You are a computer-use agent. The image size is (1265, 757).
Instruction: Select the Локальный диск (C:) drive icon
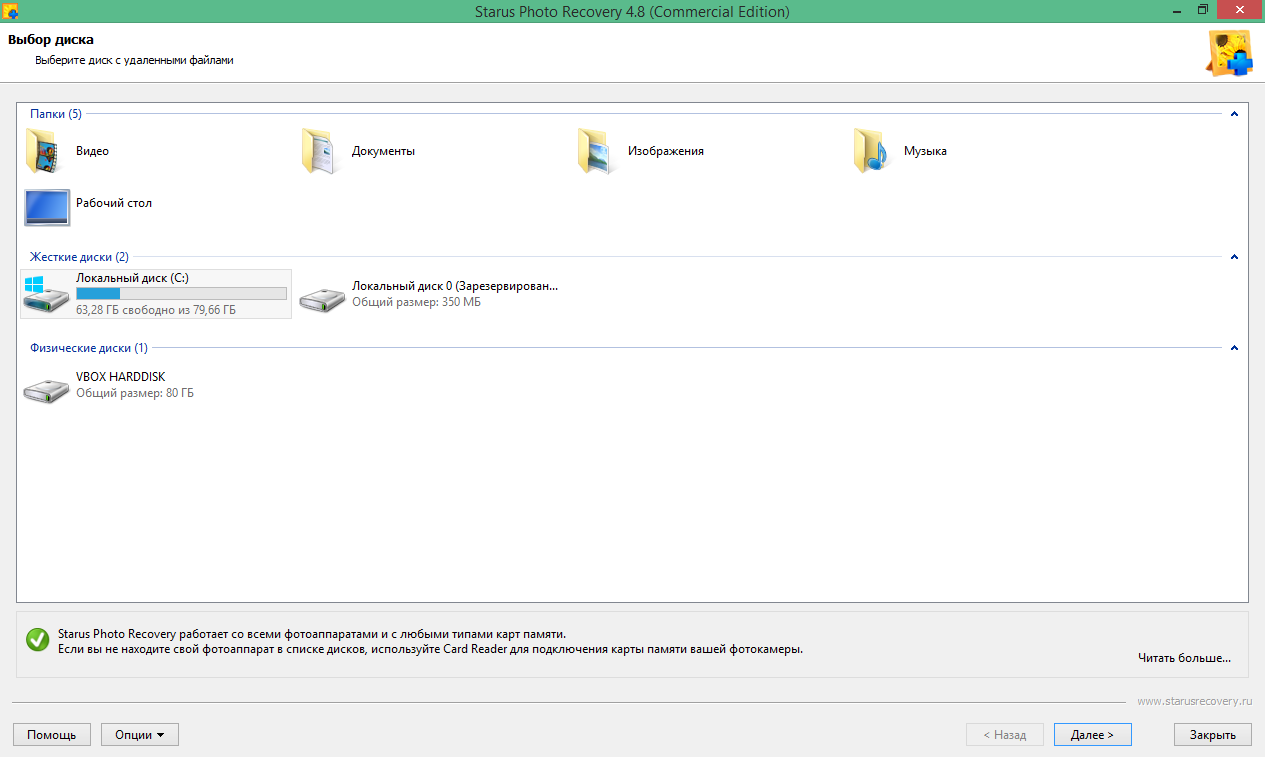point(46,293)
